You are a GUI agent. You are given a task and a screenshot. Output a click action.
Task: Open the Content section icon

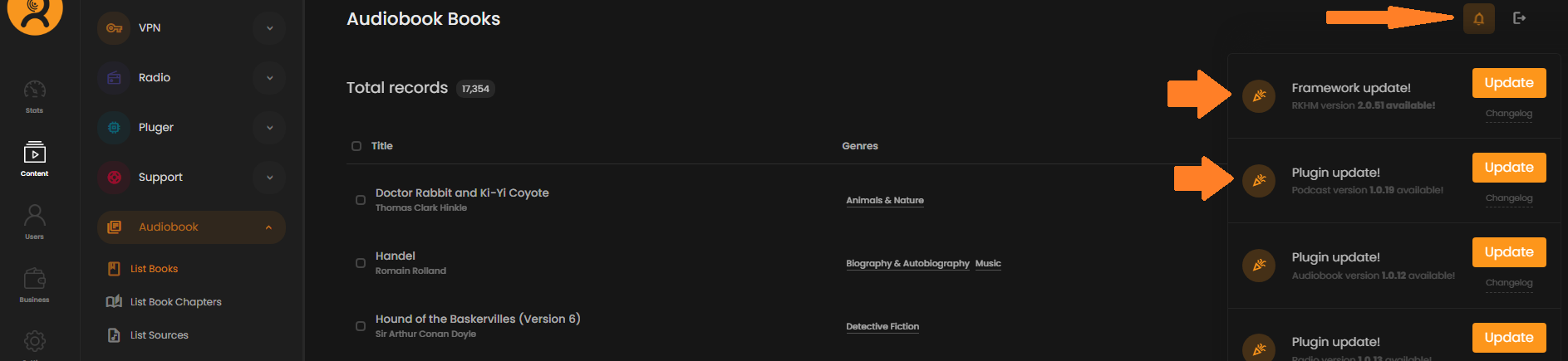point(34,159)
